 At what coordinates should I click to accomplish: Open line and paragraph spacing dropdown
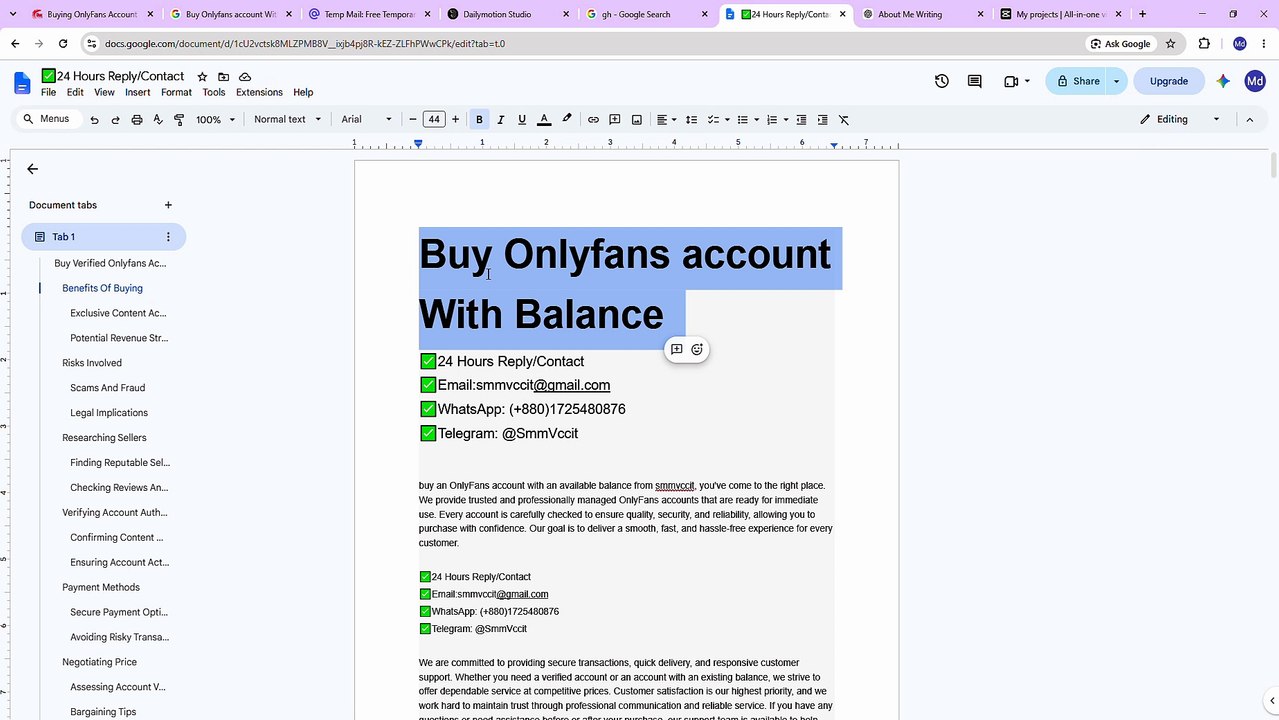point(691,120)
